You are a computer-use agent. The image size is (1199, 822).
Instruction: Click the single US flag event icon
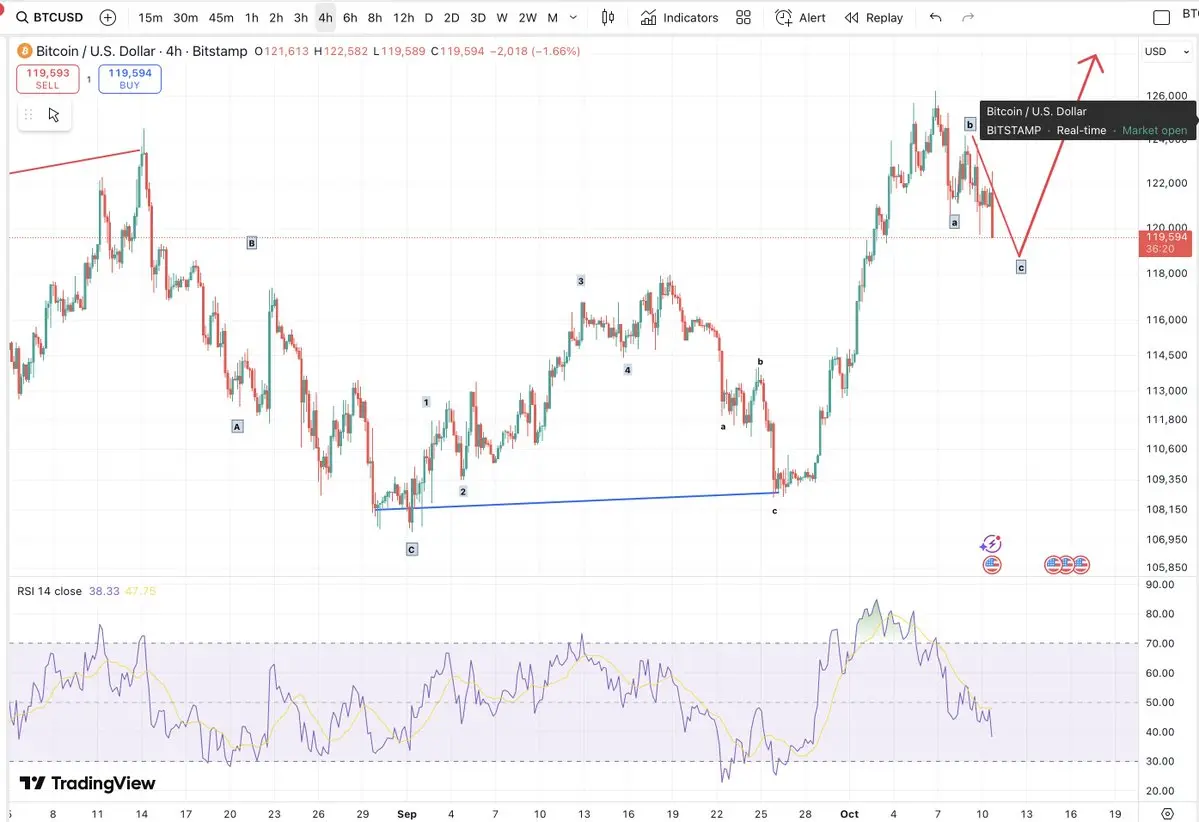click(x=992, y=565)
